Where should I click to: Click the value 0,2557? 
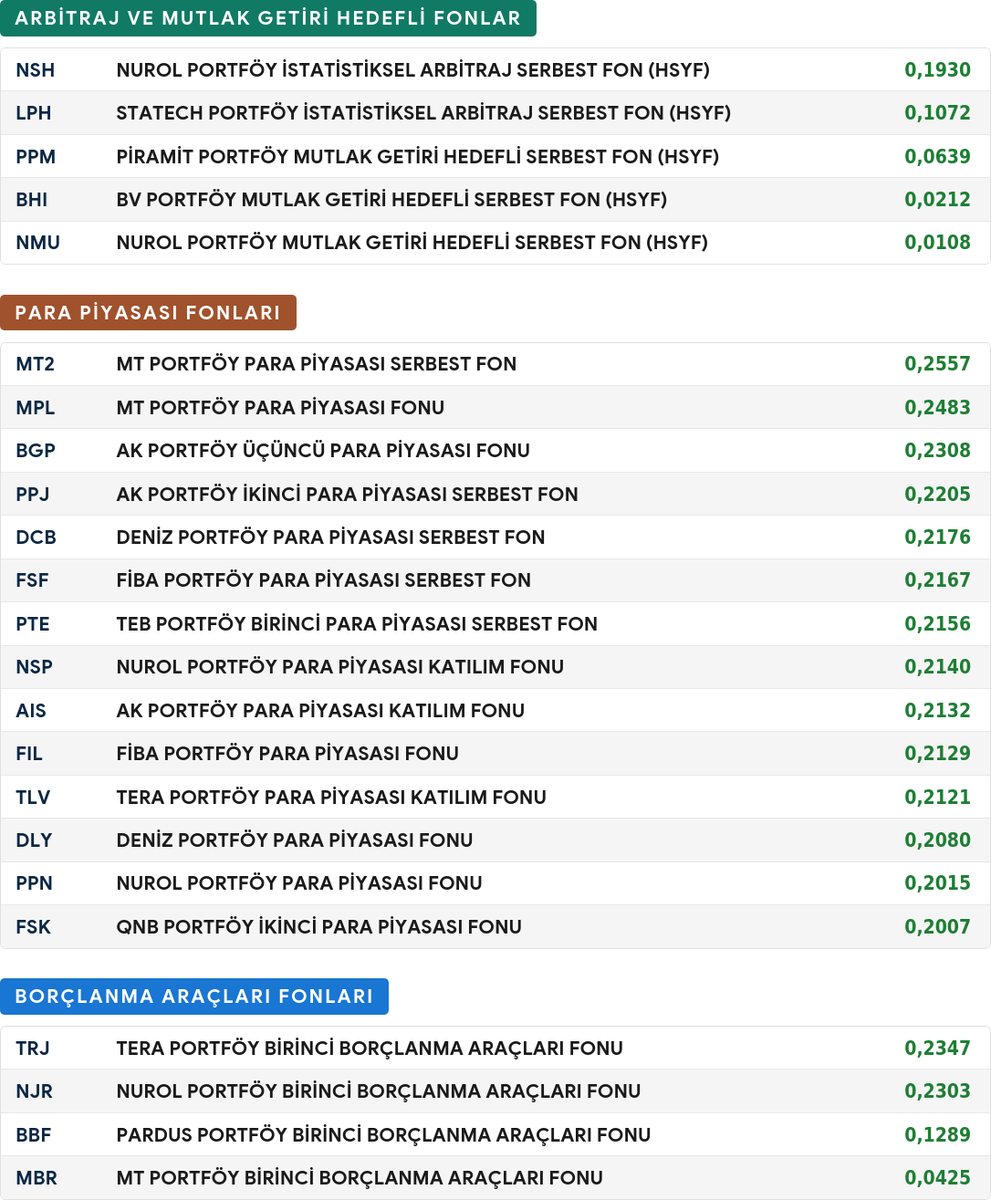938,364
